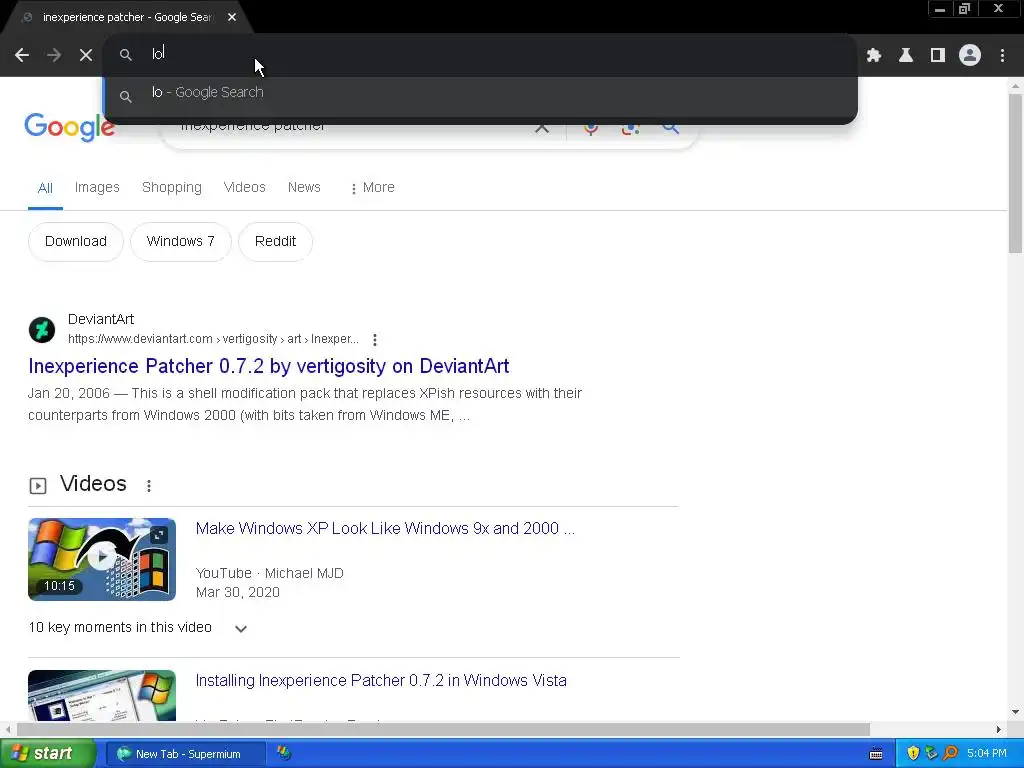Switch to the All tab
Screen dimensions: 1024x768
click(45, 188)
